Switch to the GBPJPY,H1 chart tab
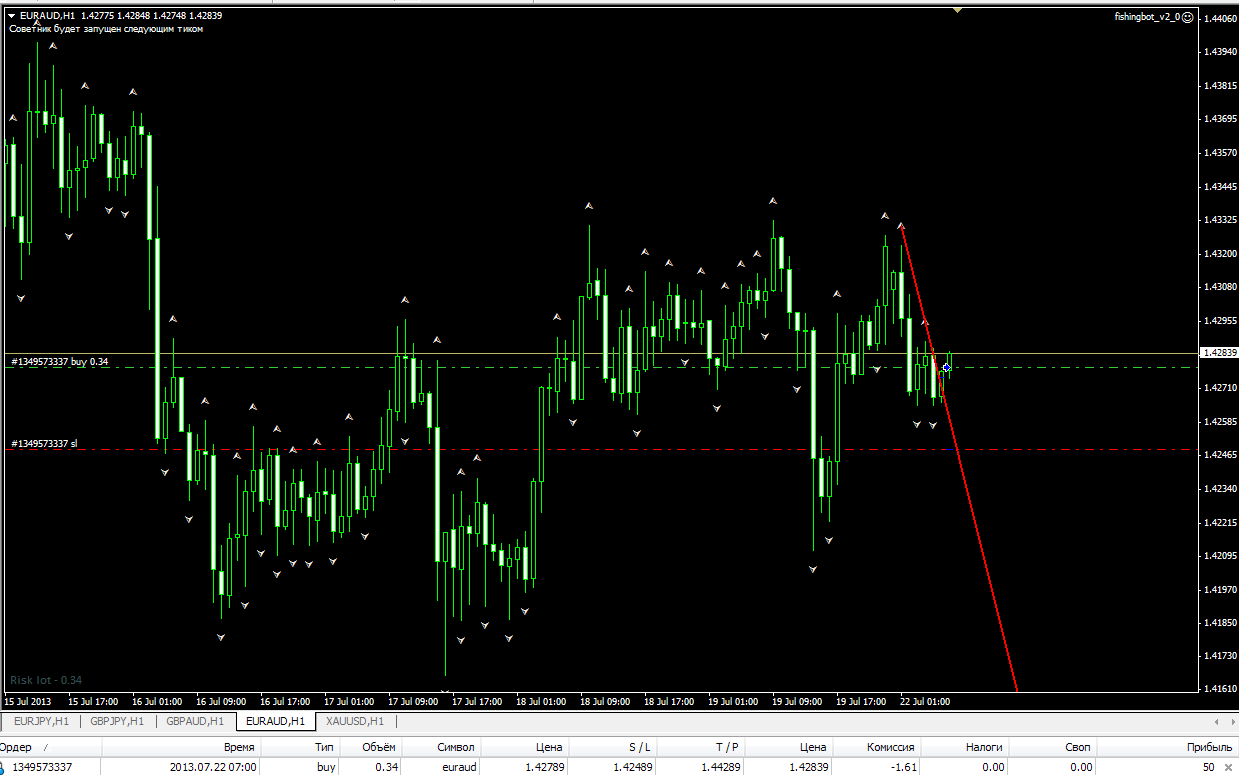Screen dimensions: 1239x775 117,721
